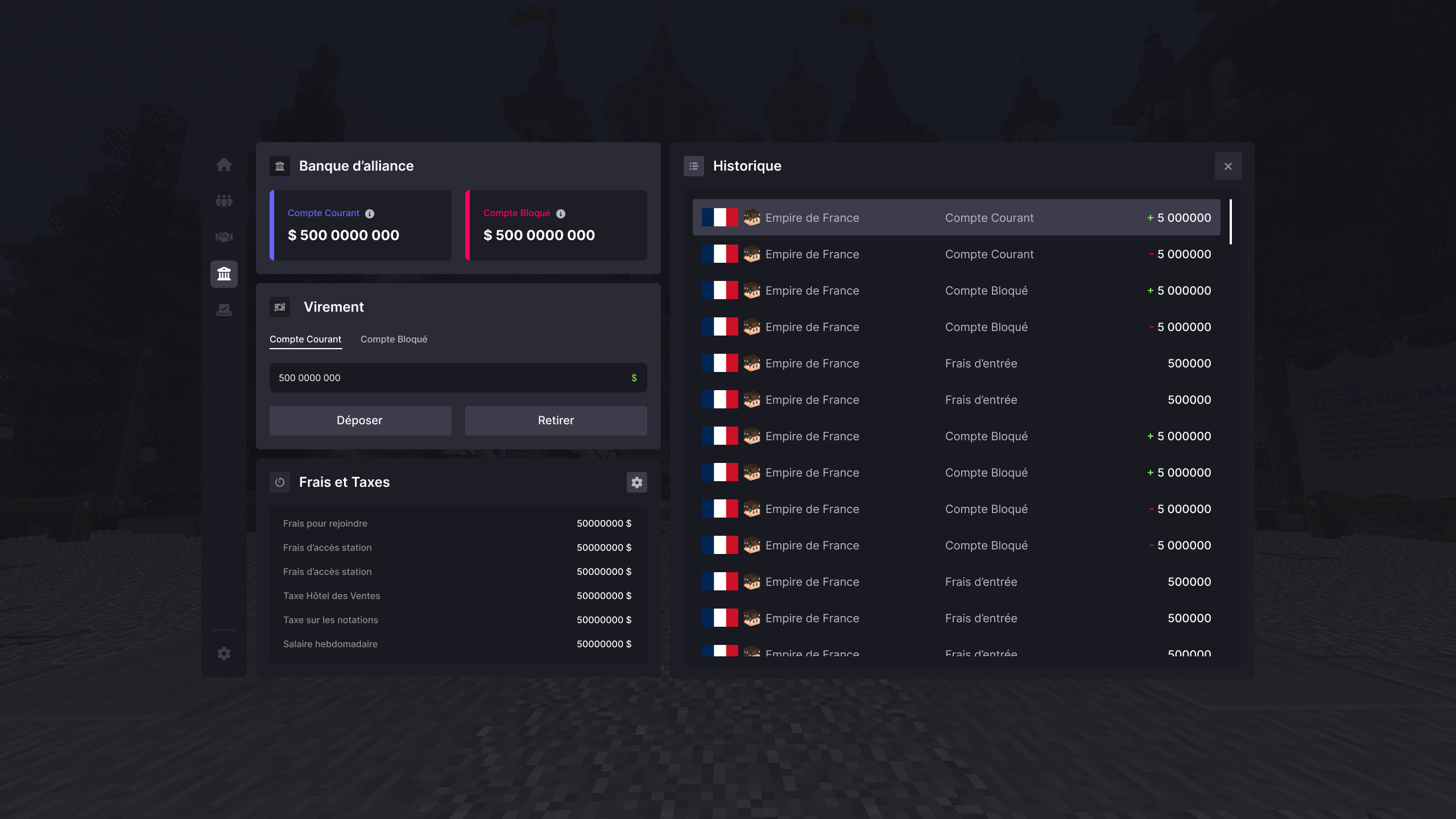This screenshot has height=819, width=1456.
Task: Open the home sidebar icon
Action: (224, 164)
